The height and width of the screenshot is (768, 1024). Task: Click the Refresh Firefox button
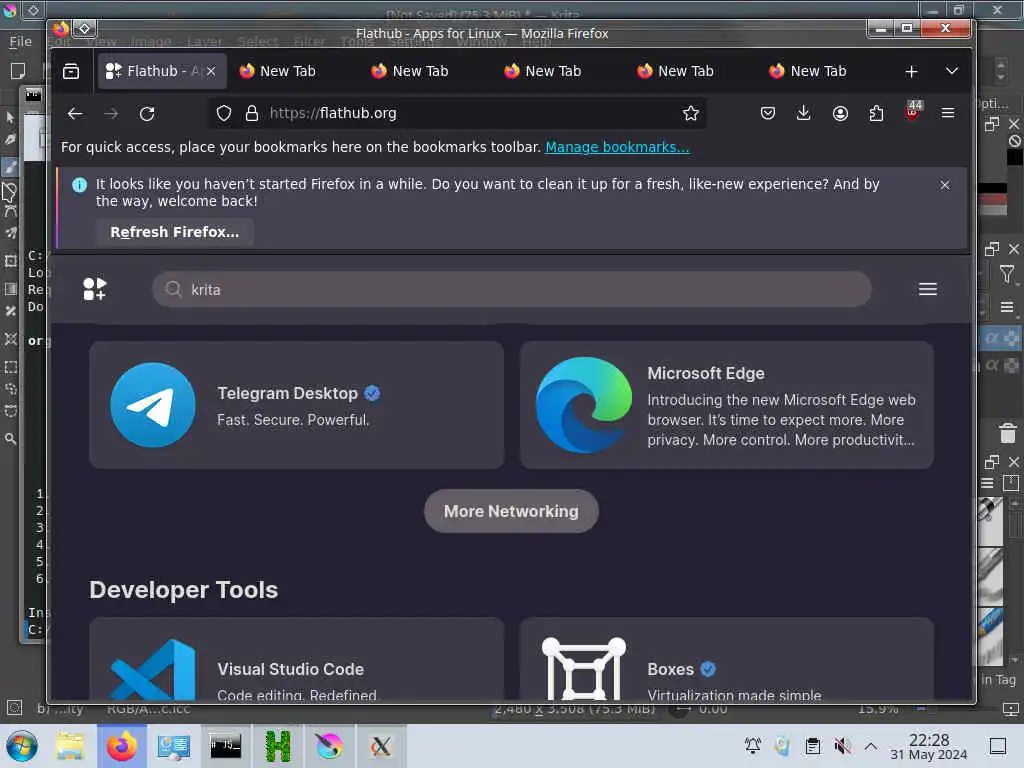pyautogui.click(x=174, y=232)
